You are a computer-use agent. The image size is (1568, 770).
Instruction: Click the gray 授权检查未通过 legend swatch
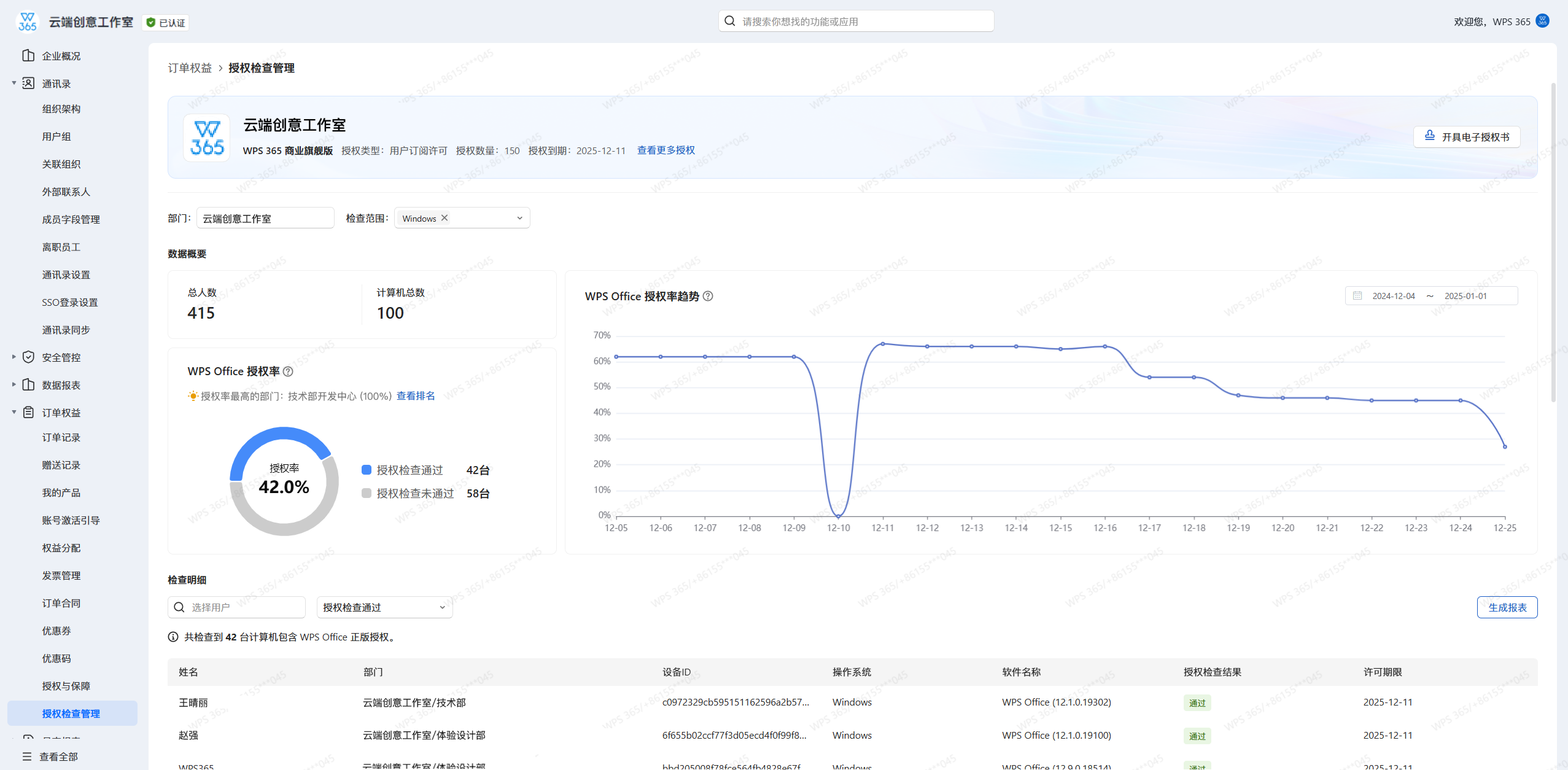pyautogui.click(x=367, y=493)
